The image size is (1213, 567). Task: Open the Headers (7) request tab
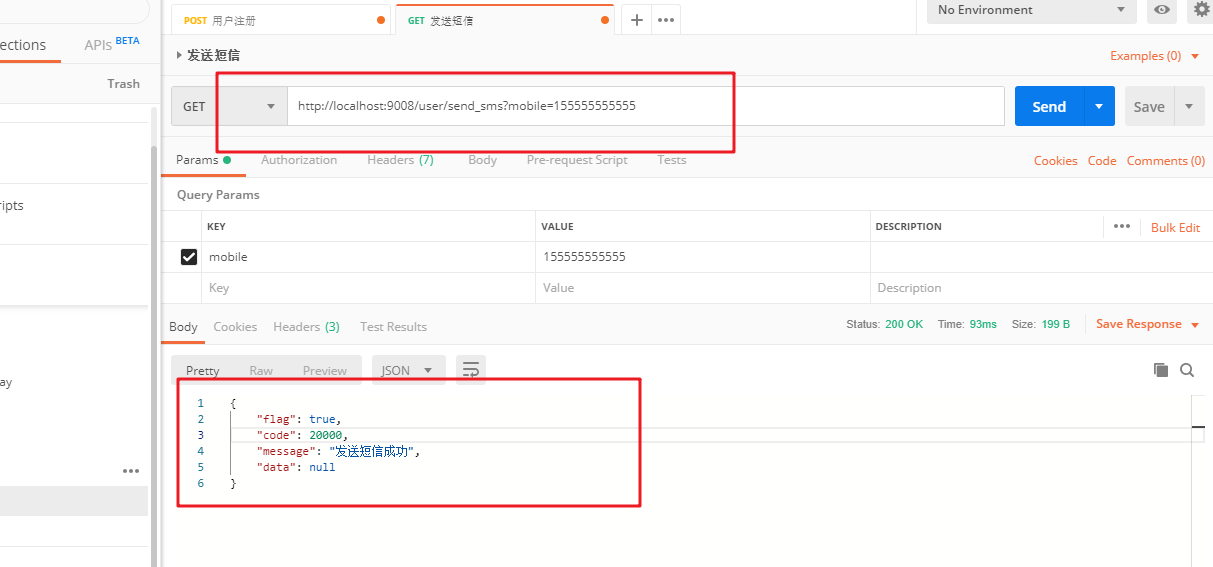tap(400, 160)
